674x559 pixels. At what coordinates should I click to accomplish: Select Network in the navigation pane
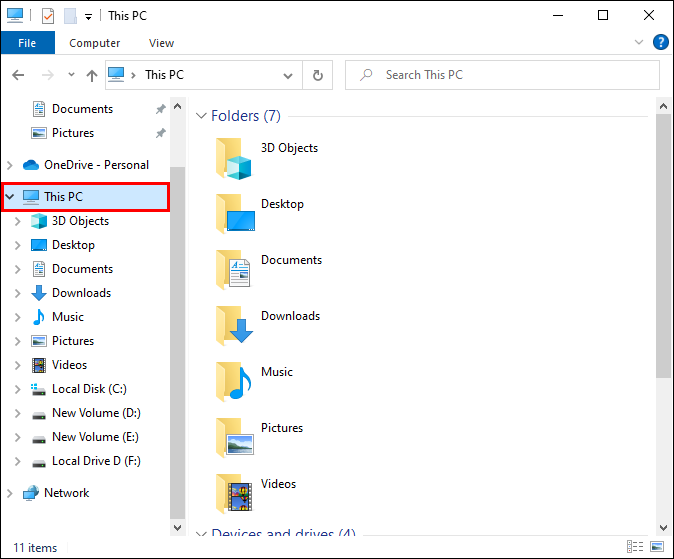(66, 493)
